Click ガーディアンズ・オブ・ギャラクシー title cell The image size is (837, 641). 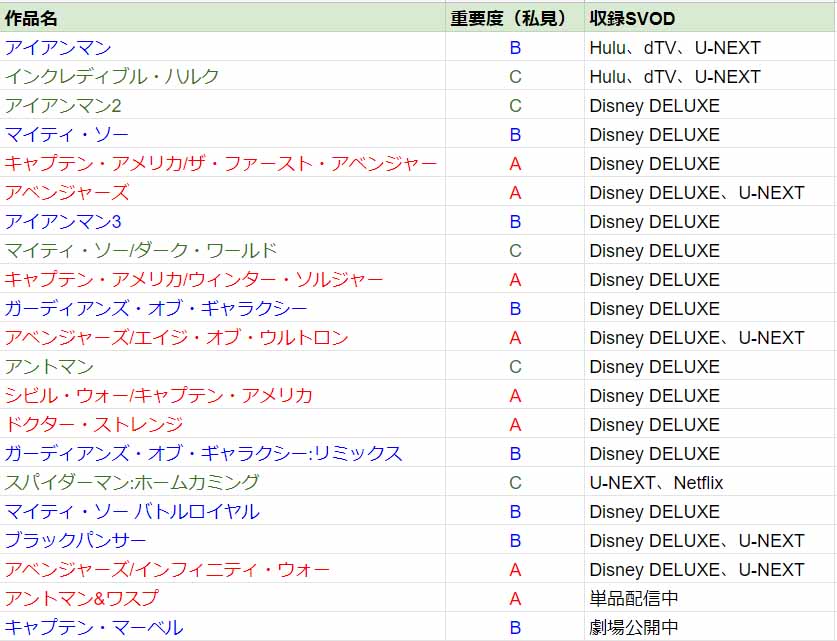(223, 308)
